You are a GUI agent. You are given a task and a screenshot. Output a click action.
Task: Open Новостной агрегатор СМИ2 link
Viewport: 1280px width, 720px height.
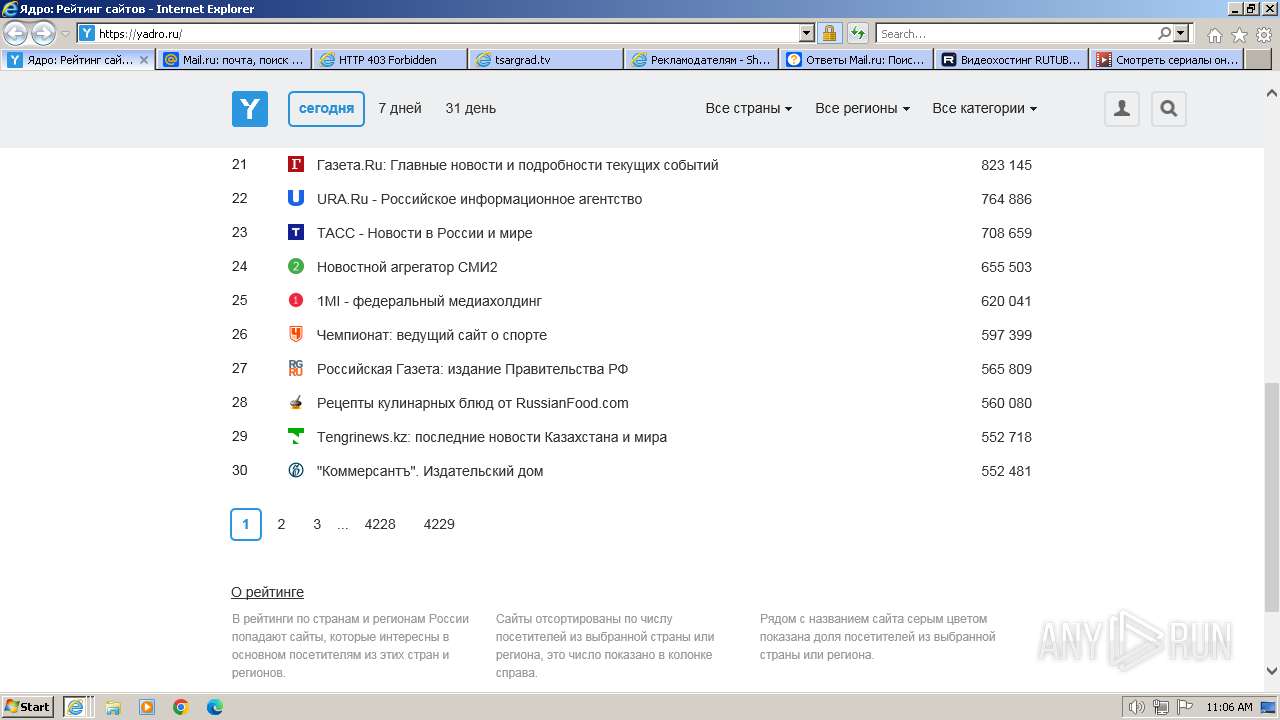407,267
